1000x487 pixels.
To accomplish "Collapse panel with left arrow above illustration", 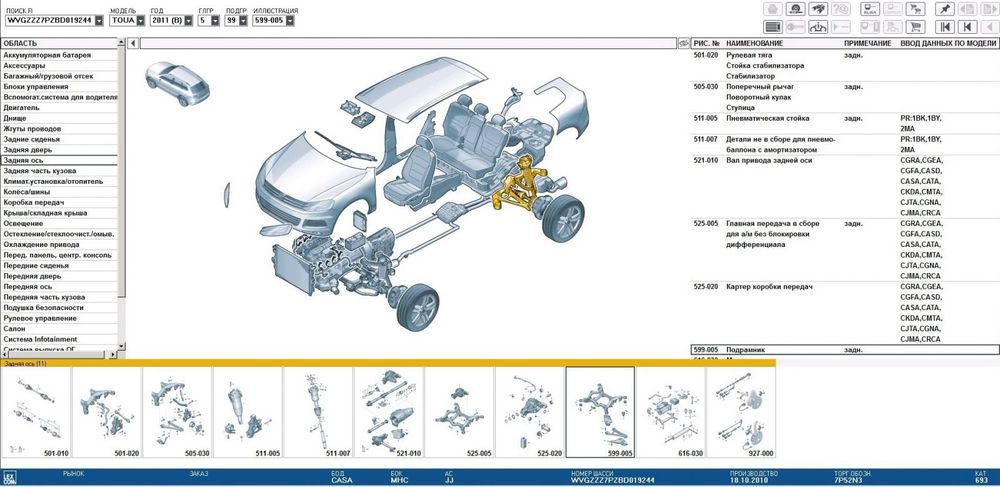I will tap(133, 43).
